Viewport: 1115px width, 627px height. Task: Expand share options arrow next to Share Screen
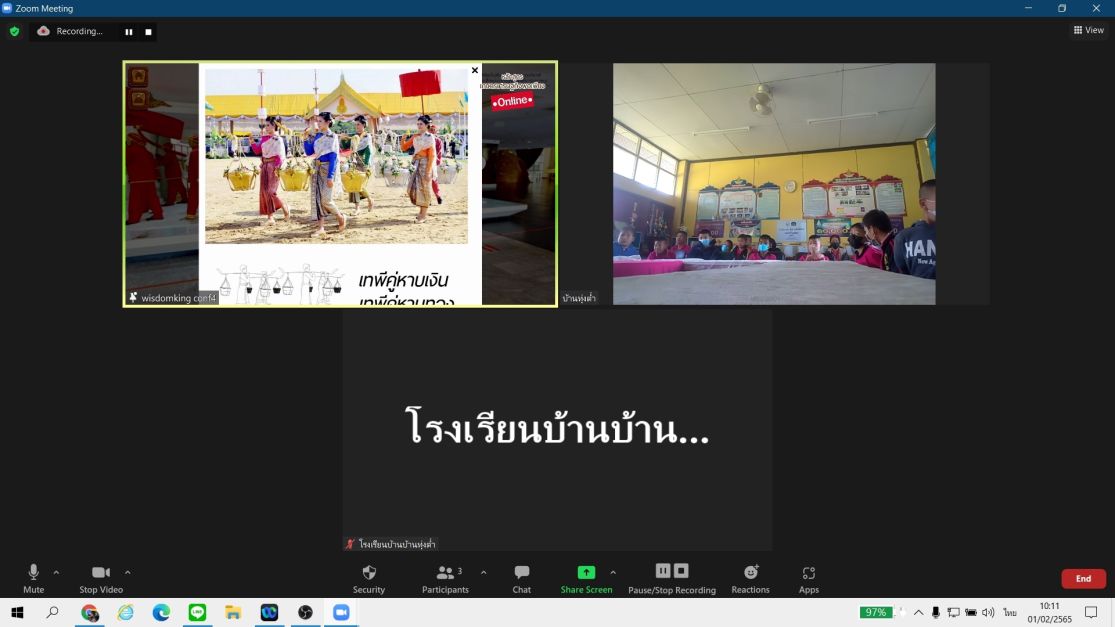tap(613, 572)
